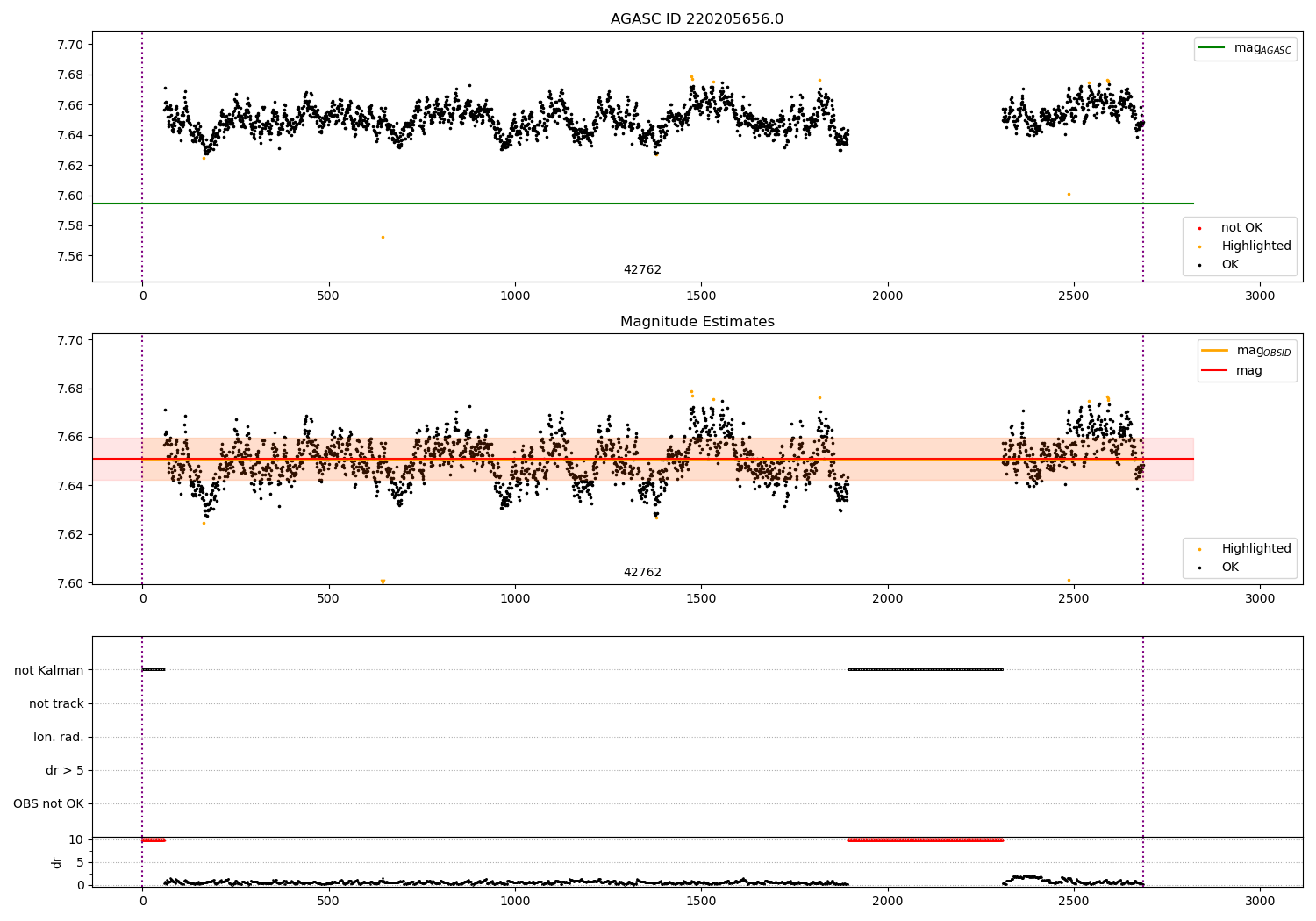Click x-tick "1000" under the Magnitude Estimates plot
The image size is (1316, 921).
pyautogui.click(x=515, y=598)
